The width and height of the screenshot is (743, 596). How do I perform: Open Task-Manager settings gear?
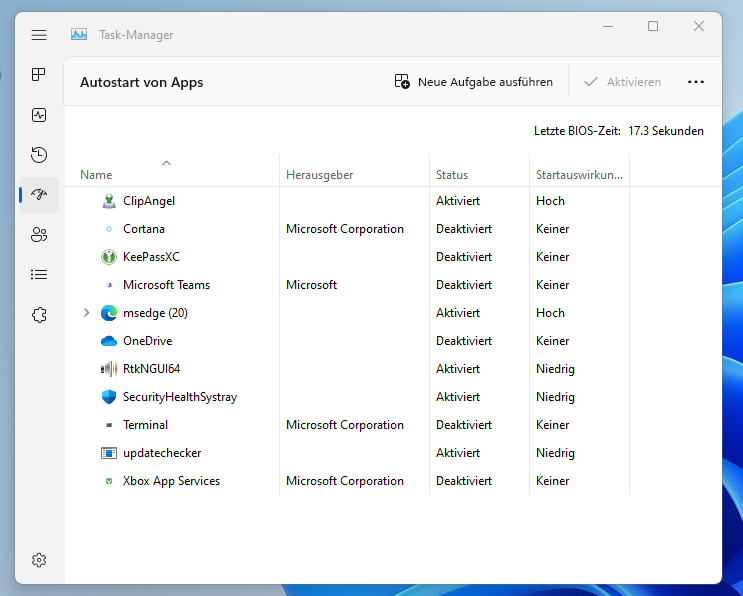click(x=39, y=560)
